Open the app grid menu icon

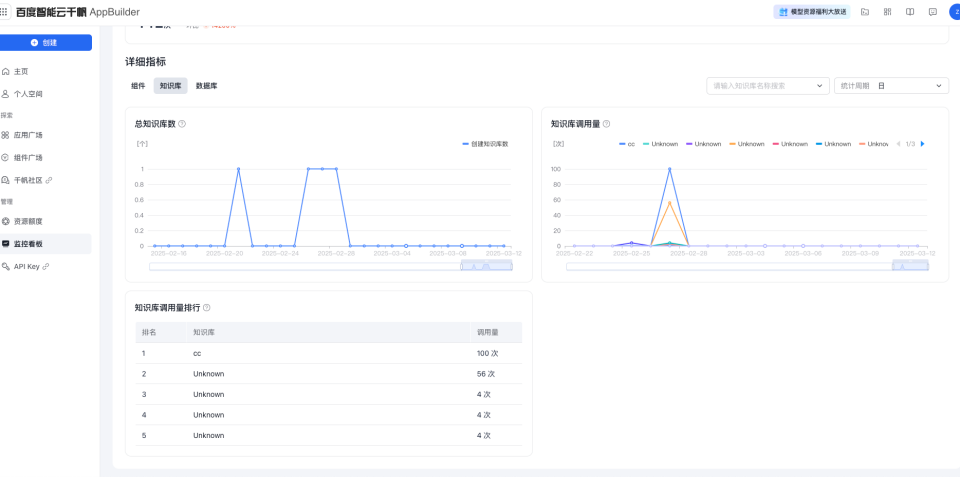point(4,12)
